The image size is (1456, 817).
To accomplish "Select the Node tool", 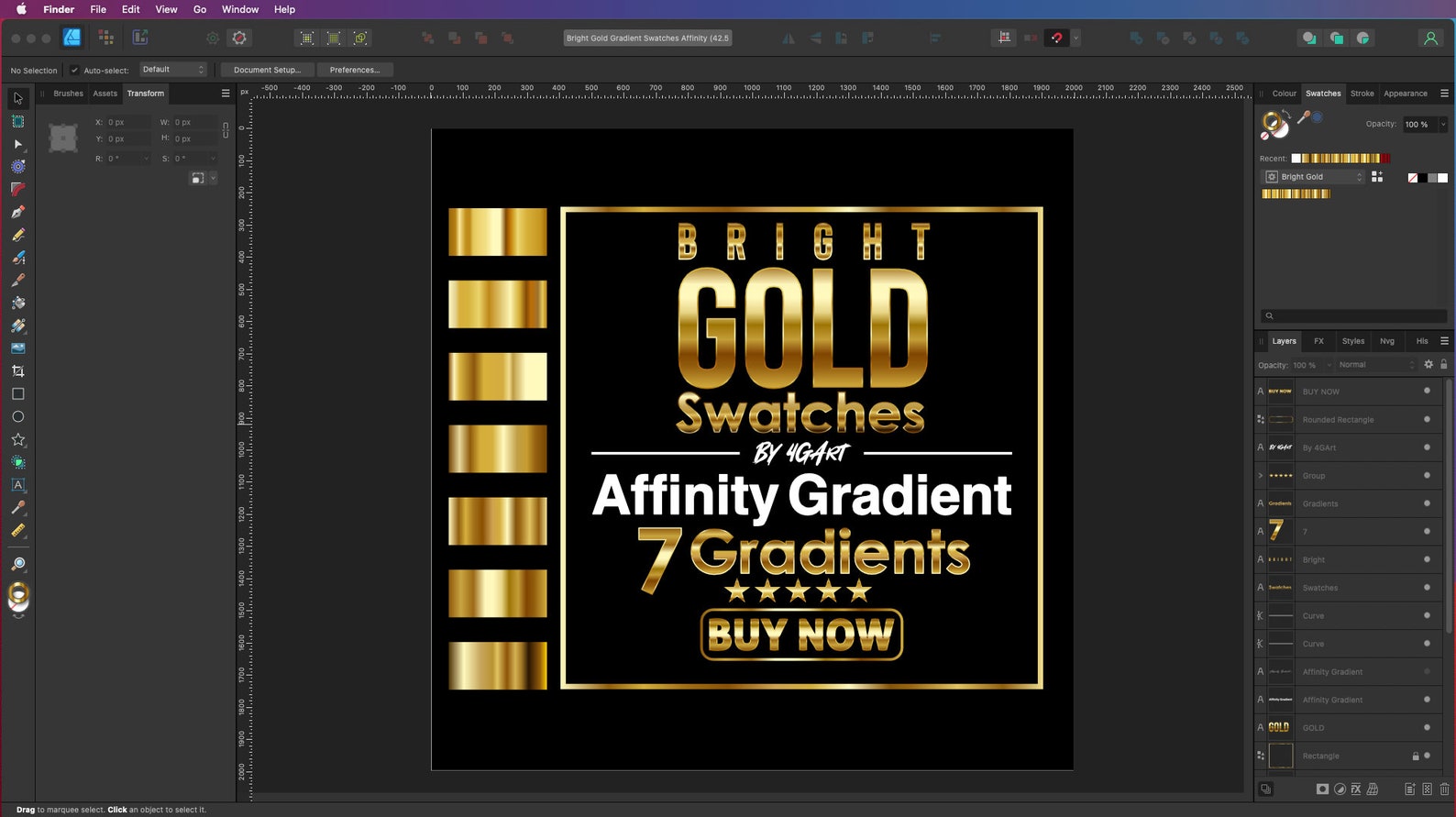I will tap(17, 144).
